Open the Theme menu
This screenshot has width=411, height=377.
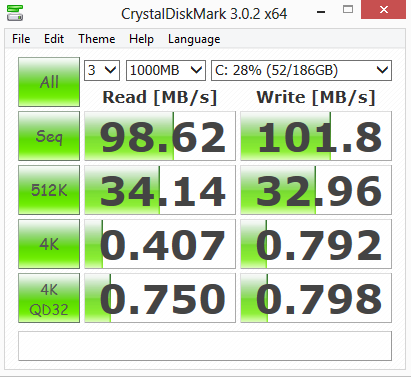click(x=97, y=39)
